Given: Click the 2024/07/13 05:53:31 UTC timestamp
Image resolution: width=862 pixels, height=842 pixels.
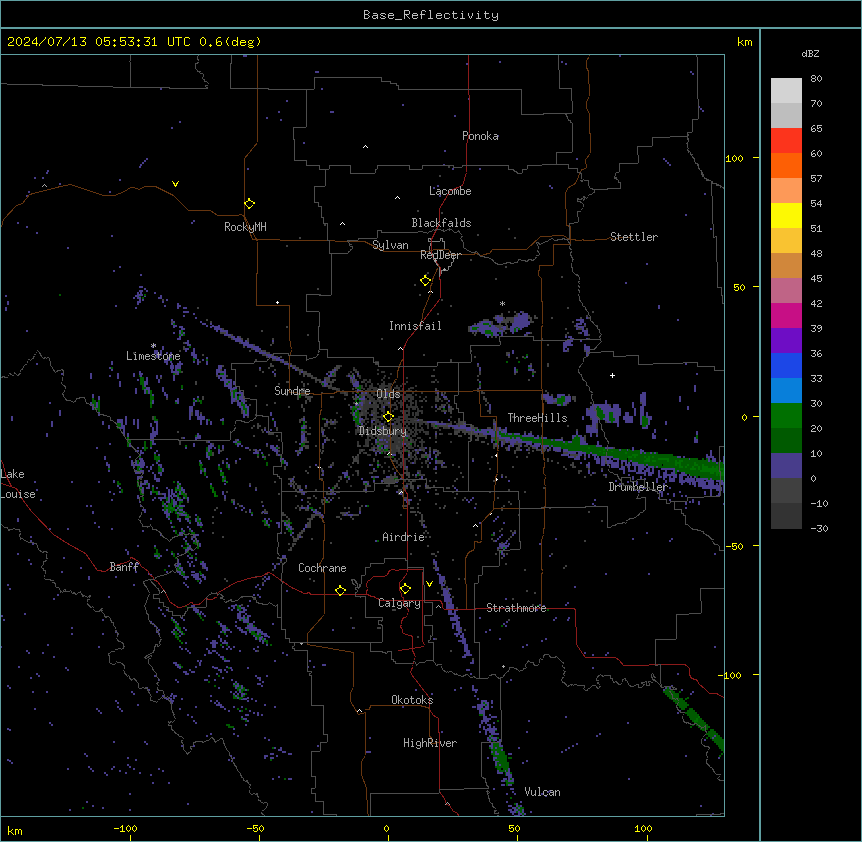Looking at the screenshot, I should (98, 42).
